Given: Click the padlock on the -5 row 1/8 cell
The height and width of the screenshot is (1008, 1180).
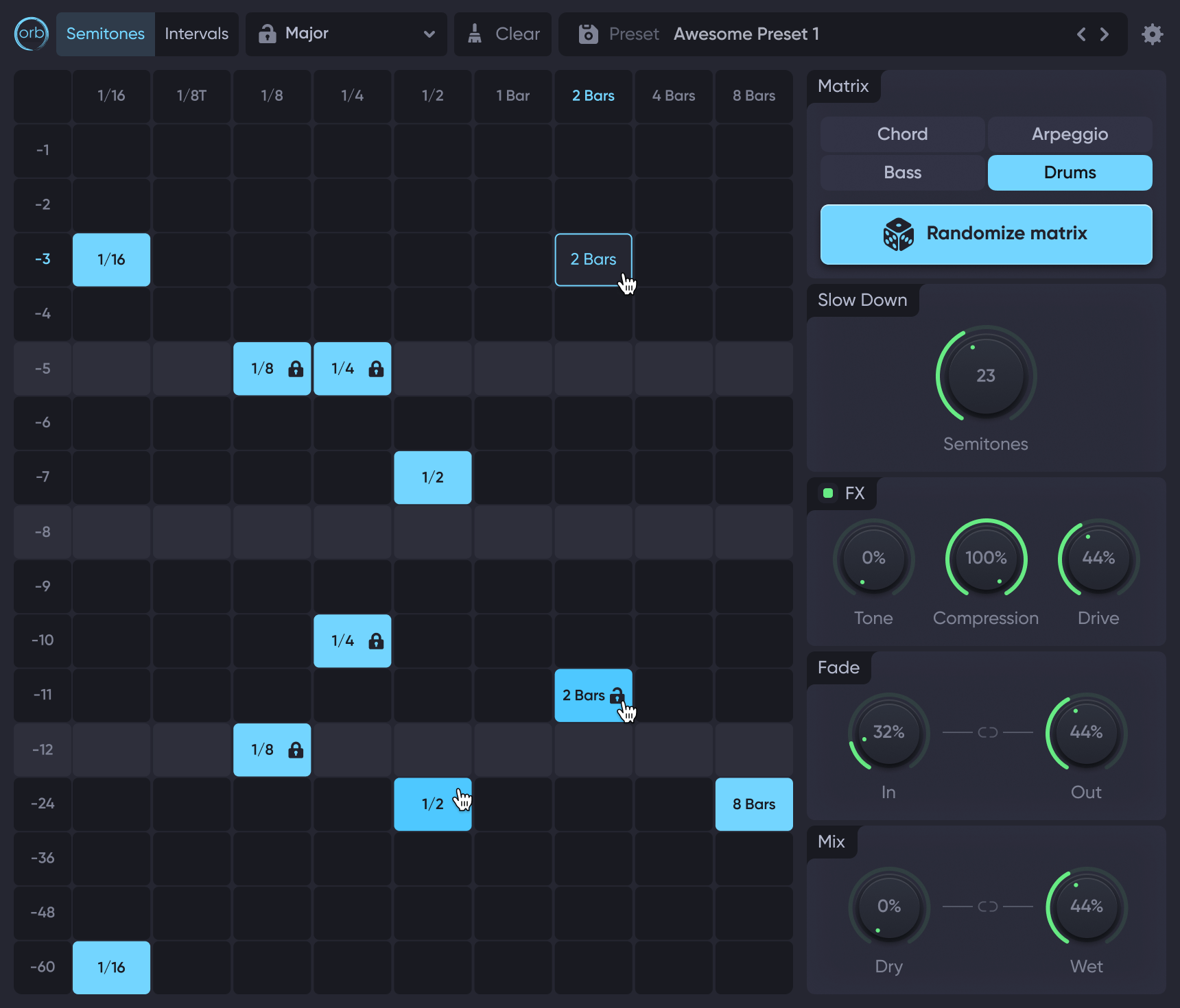Looking at the screenshot, I should point(295,369).
